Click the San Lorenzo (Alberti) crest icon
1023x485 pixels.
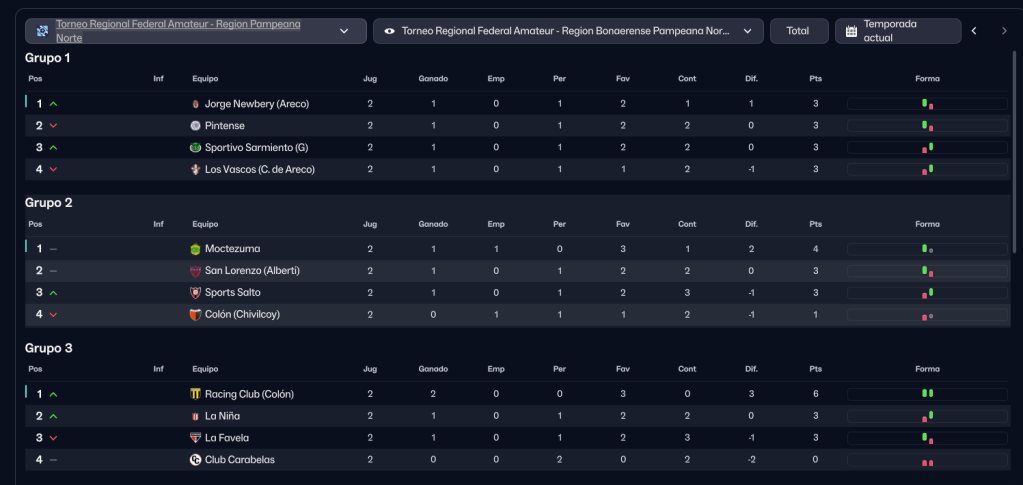[196, 271]
